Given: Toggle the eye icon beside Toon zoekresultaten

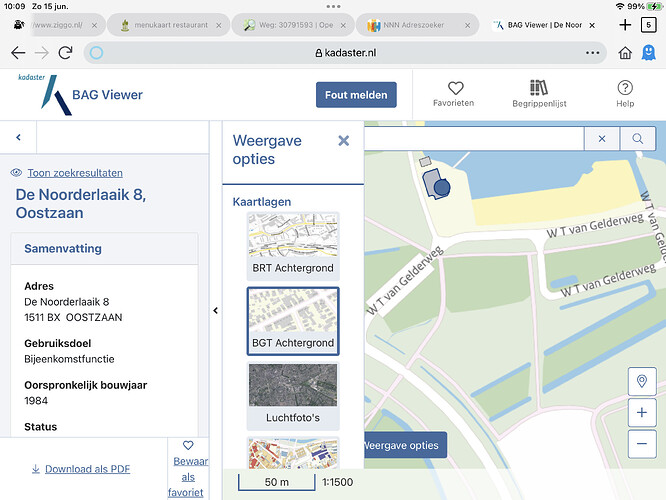Looking at the screenshot, I should tap(16, 172).
